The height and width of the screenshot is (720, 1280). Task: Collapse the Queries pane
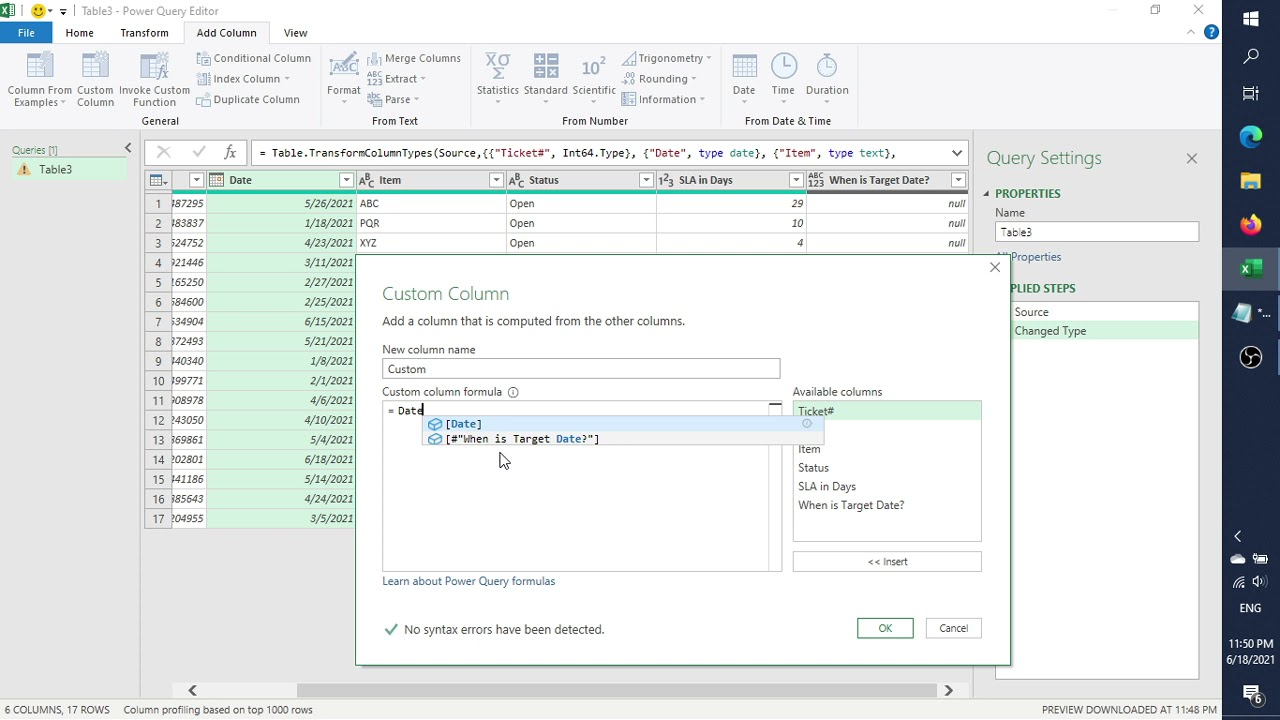point(128,149)
